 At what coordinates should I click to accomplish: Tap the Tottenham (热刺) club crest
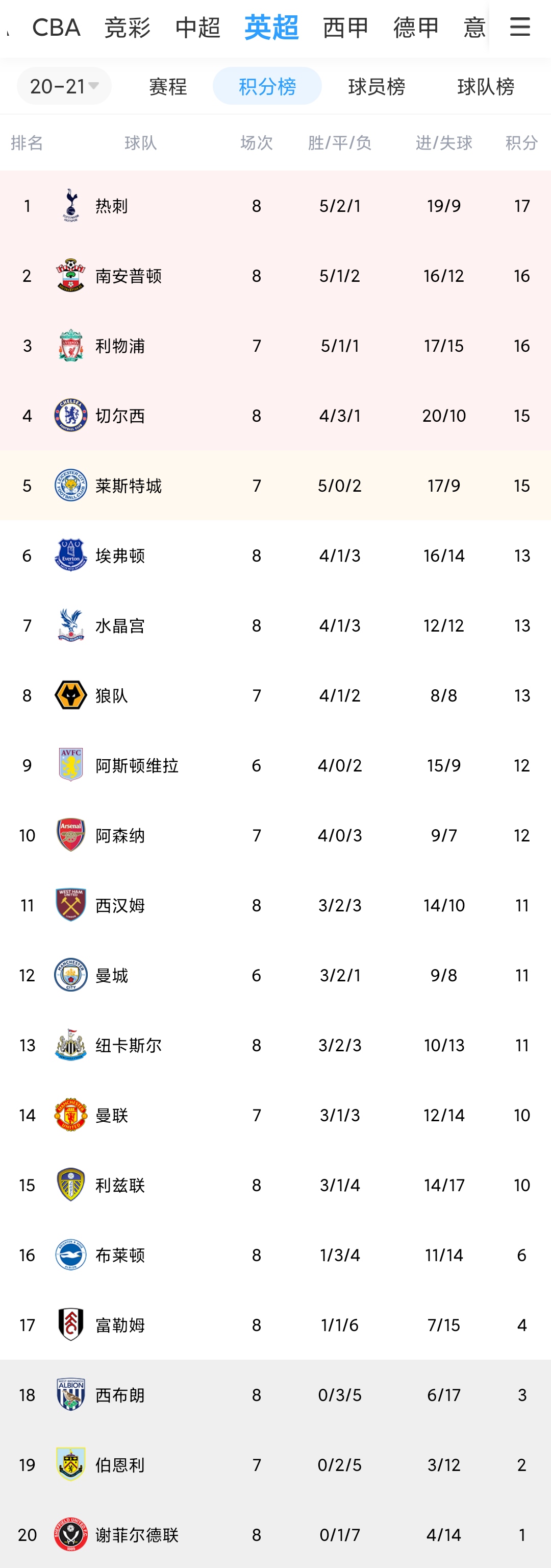click(70, 205)
